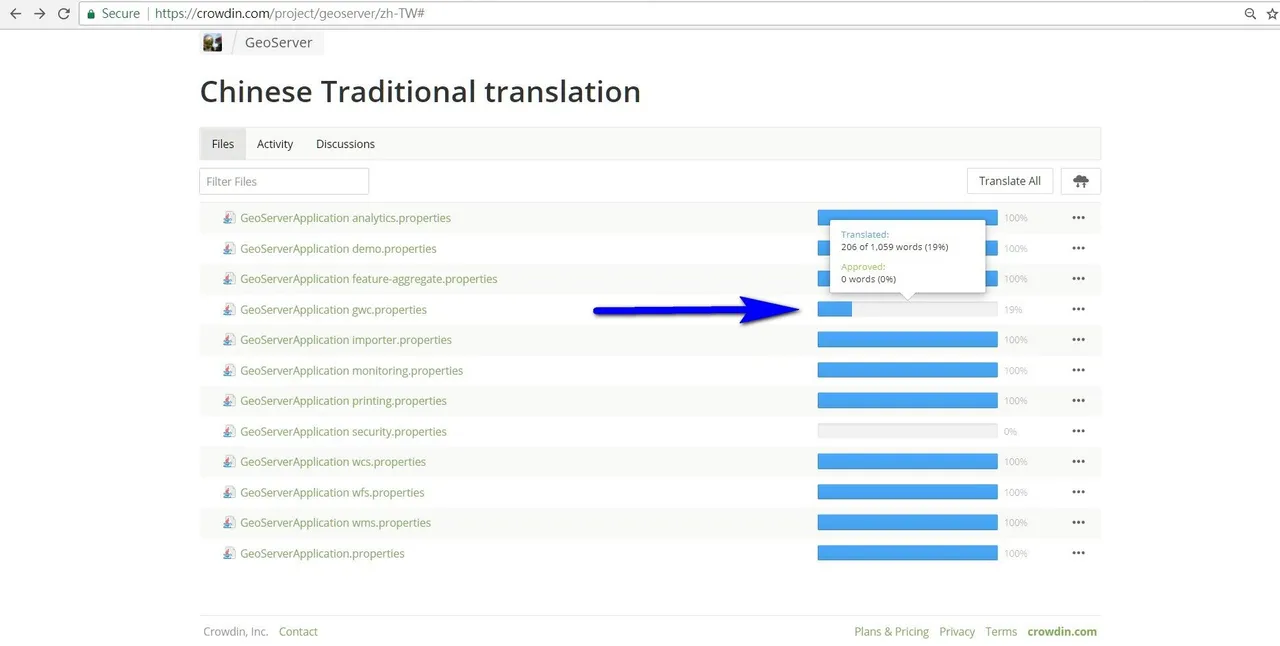Open more options for wfs.properties
This screenshot has height=646, width=1280.
click(x=1078, y=493)
